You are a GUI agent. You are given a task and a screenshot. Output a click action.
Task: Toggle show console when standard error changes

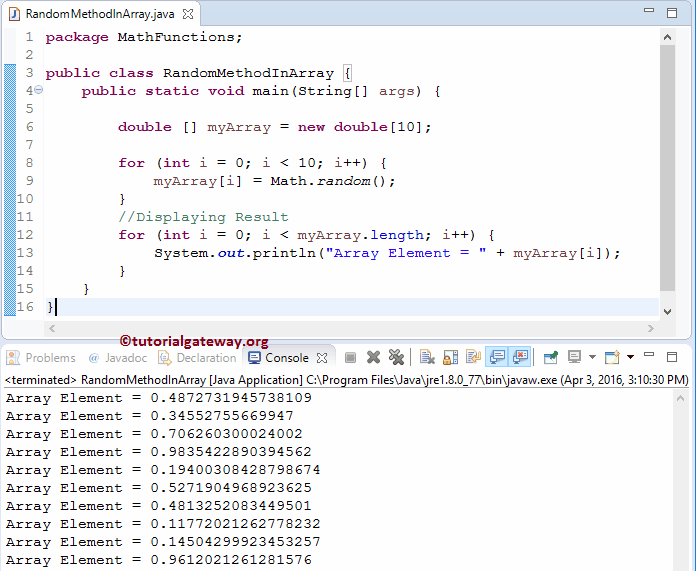coord(519,357)
